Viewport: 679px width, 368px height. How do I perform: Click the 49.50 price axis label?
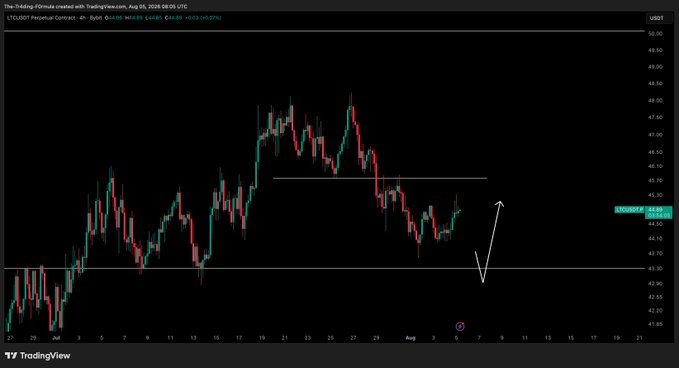point(655,50)
